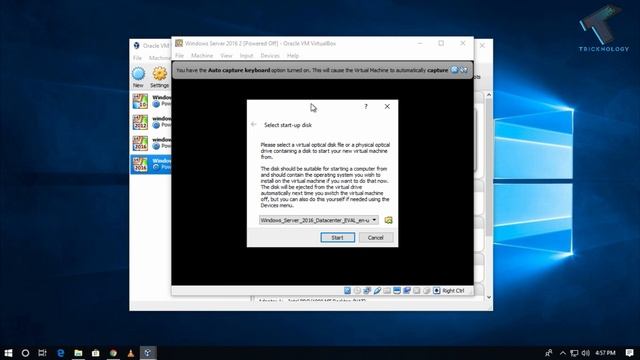Open the File menu of the VM window
640x360 pixels.
(180, 56)
